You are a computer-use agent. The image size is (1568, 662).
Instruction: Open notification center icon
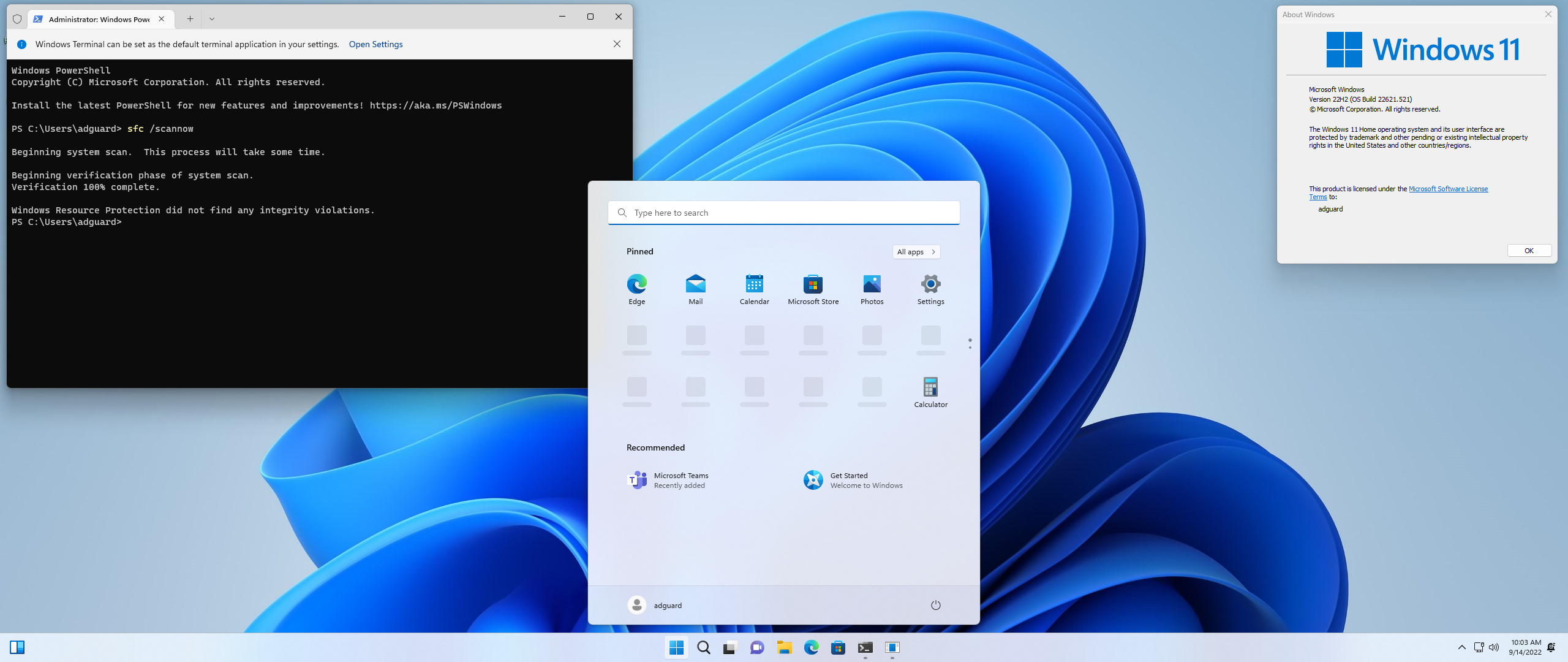click(x=1551, y=647)
